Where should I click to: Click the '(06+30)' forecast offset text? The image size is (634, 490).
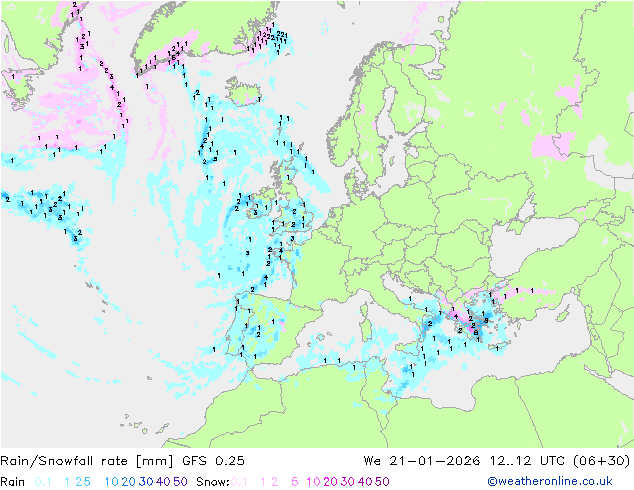tap(602, 461)
